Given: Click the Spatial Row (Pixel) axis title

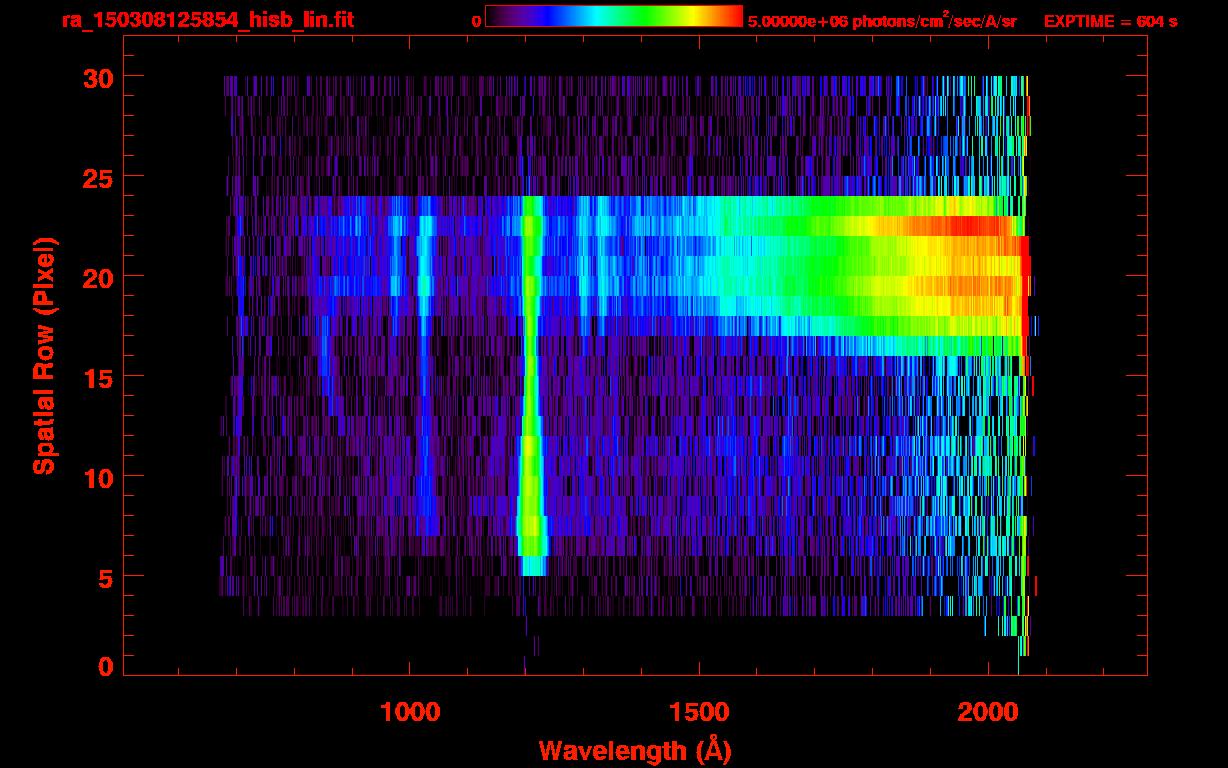Looking at the screenshot, I should [x=44, y=355].
